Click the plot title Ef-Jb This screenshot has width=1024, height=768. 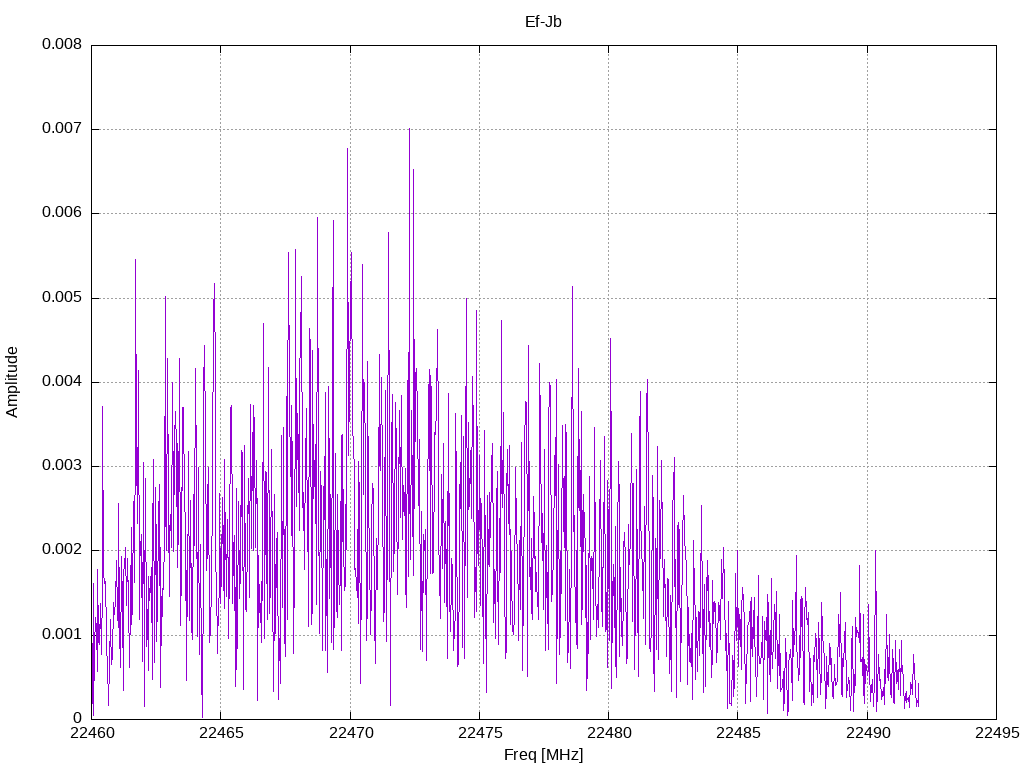coord(543,22)
